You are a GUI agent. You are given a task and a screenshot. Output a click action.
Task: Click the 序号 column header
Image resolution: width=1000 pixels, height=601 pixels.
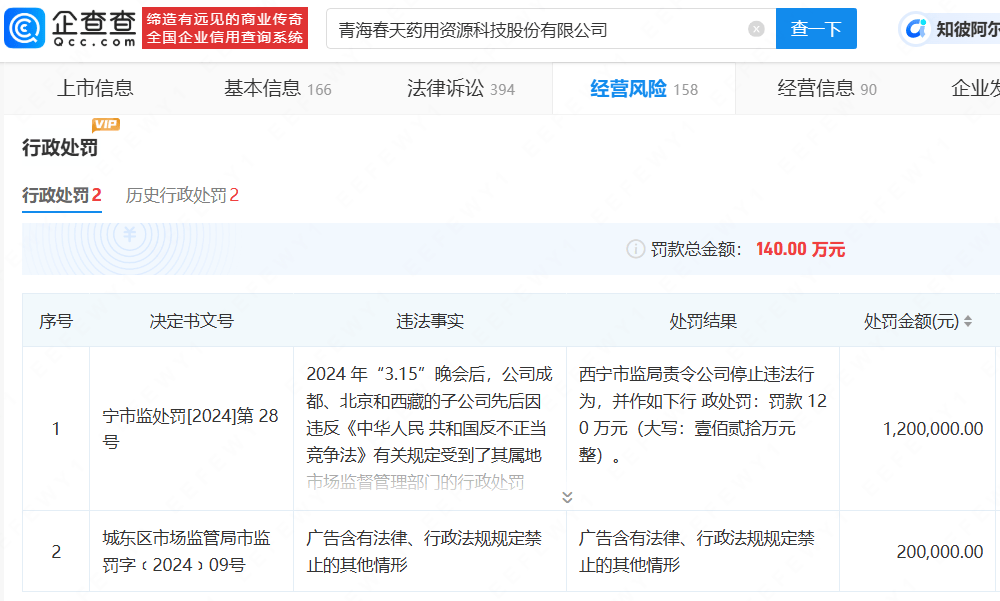point(56,321)
